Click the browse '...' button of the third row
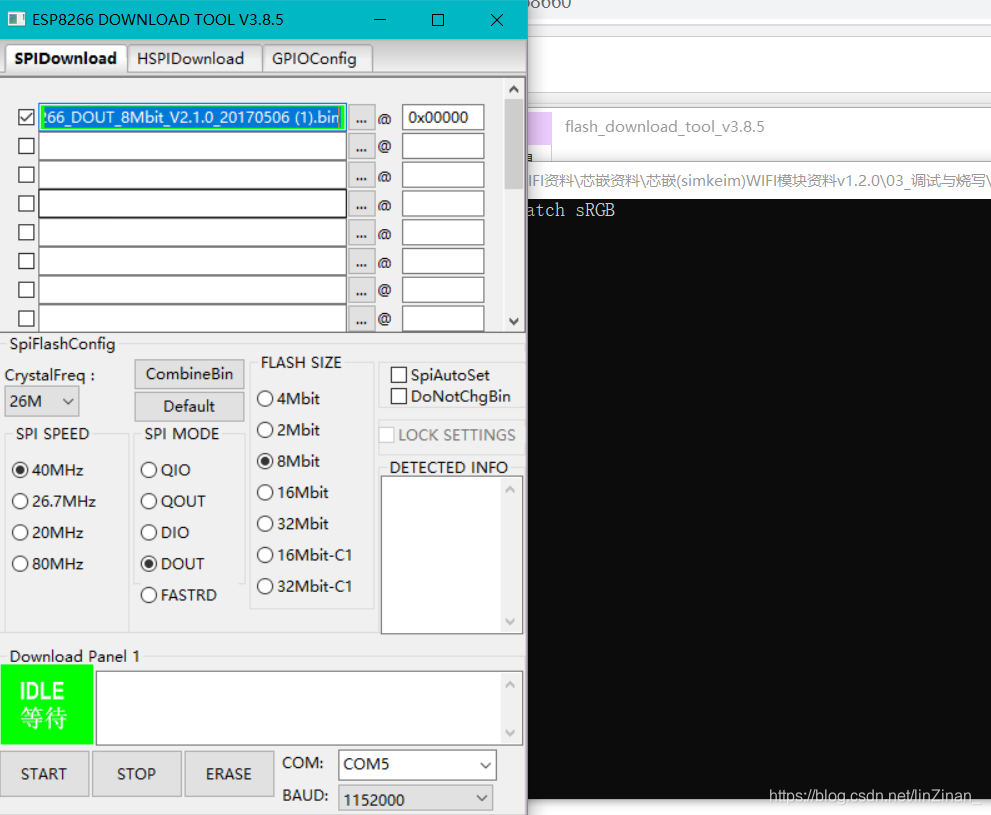991x815 pixels. tap(362, 176)
